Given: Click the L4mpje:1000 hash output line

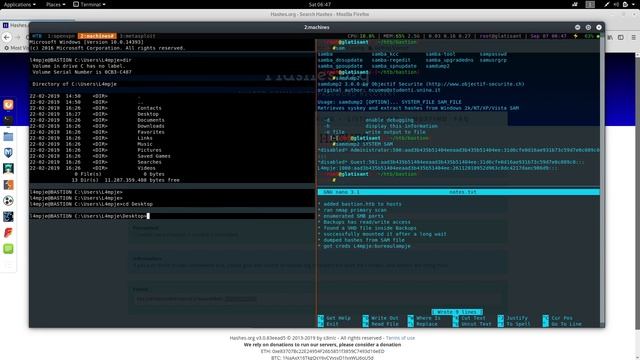Looking at the screenshot, I should [x=437, y=168].
